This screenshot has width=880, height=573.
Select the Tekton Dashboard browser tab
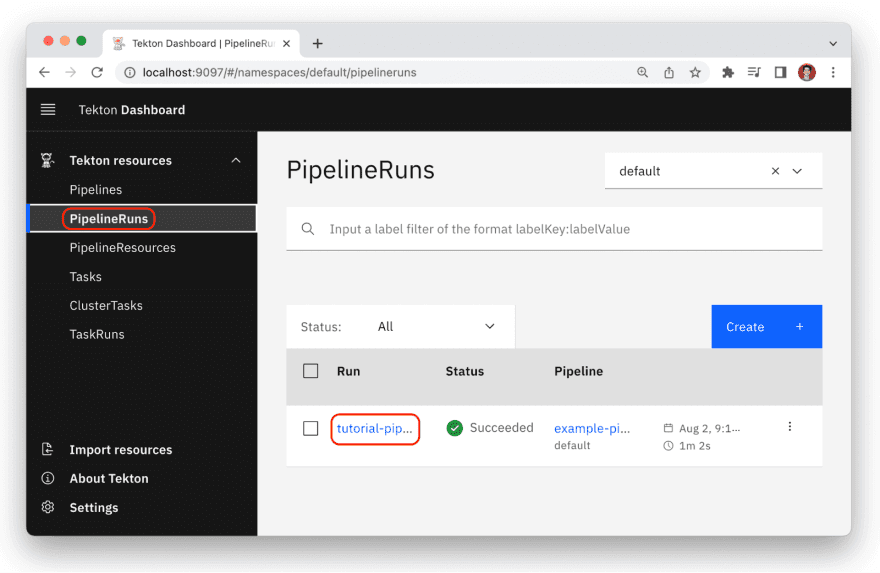point(201,43)
